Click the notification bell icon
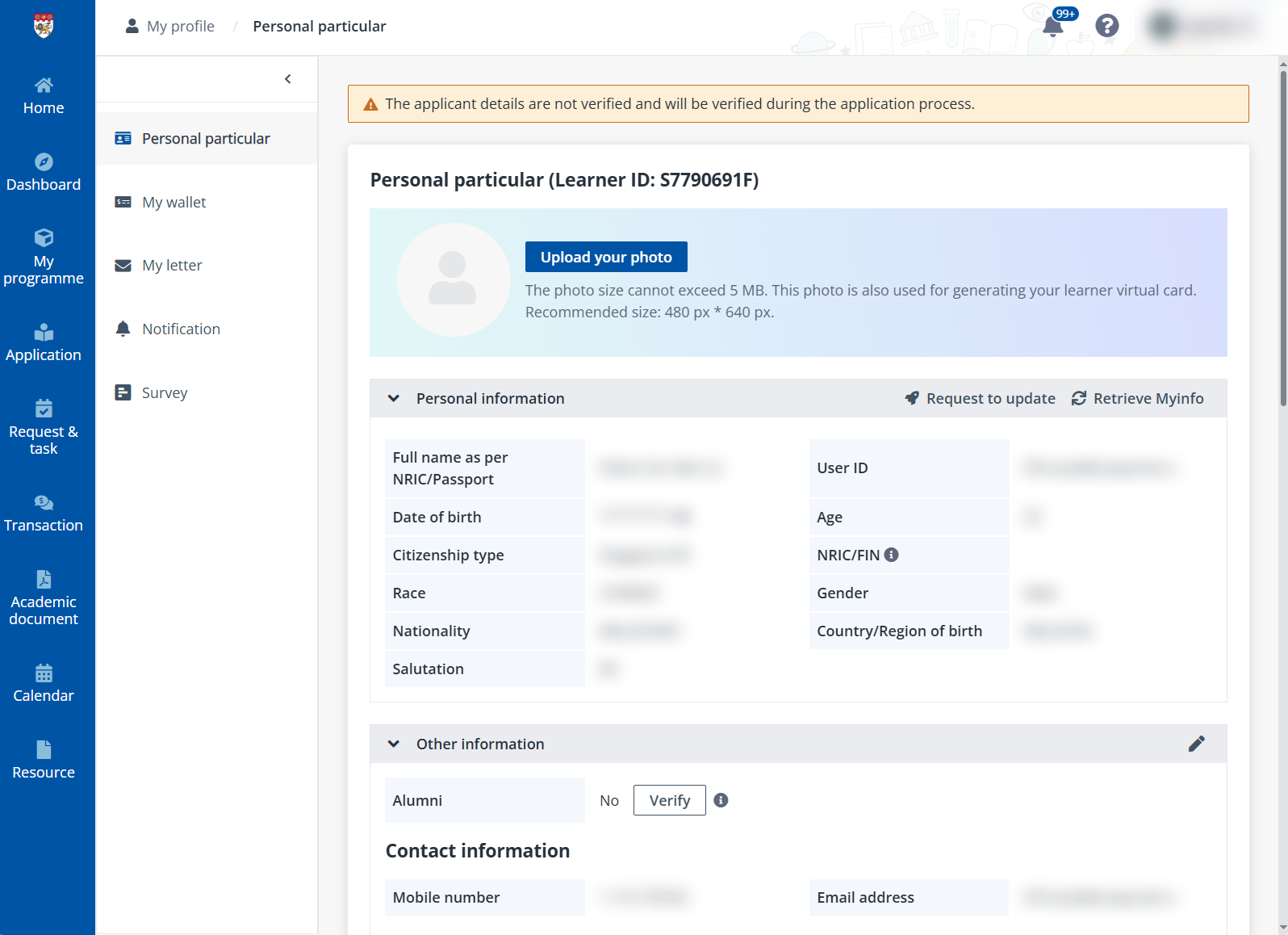Image resolution: width=1288 pixels, height=935 pixels. coord(1052,27)
